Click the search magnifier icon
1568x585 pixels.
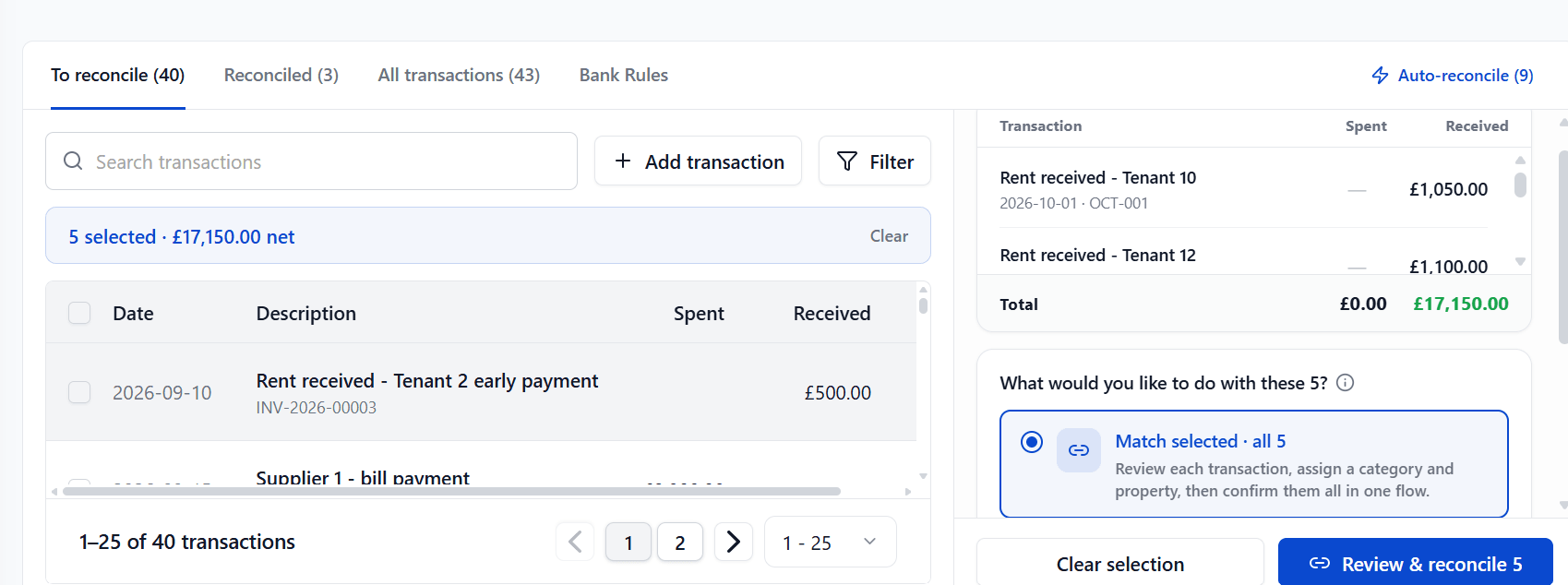(73, 161)
